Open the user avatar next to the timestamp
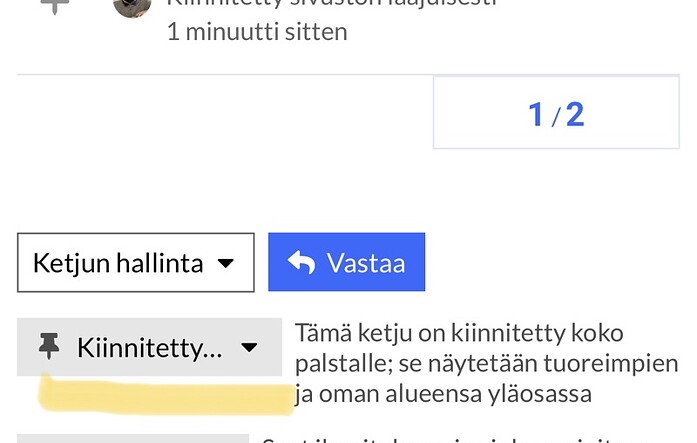The image size is (697, 443). (132, 5)
